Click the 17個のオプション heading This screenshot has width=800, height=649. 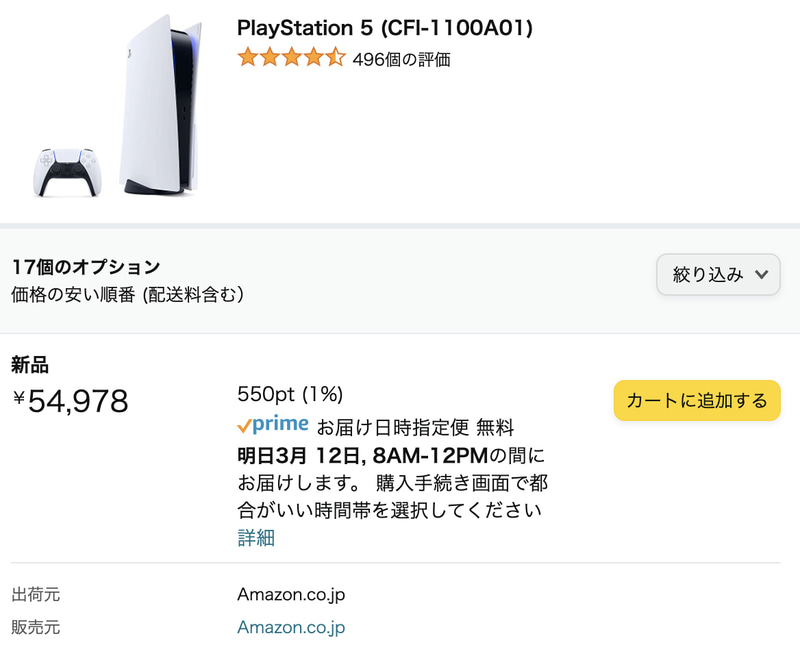(x=85, y=267)
